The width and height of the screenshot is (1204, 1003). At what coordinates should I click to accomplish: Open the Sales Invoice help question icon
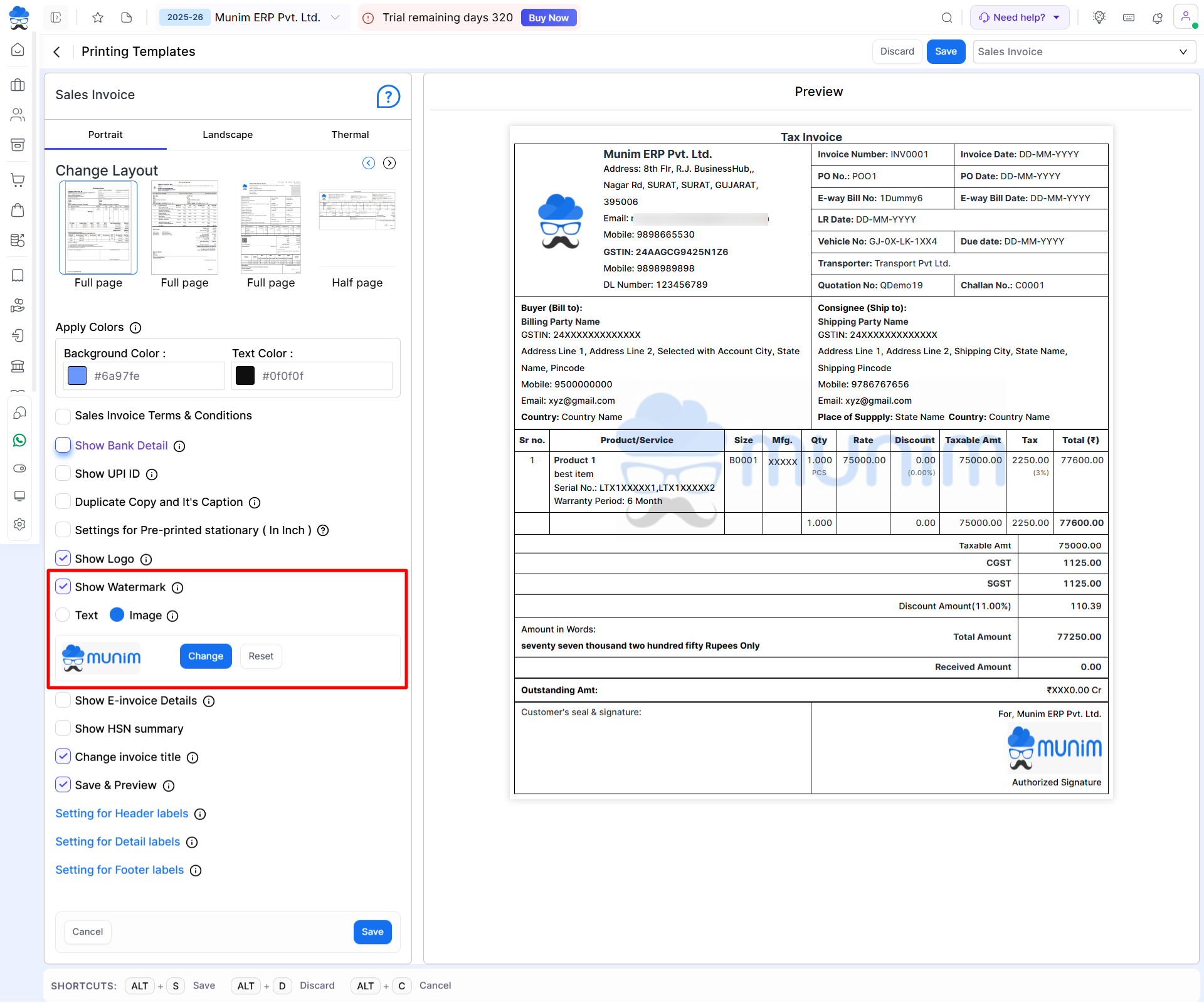coord(388,97)
